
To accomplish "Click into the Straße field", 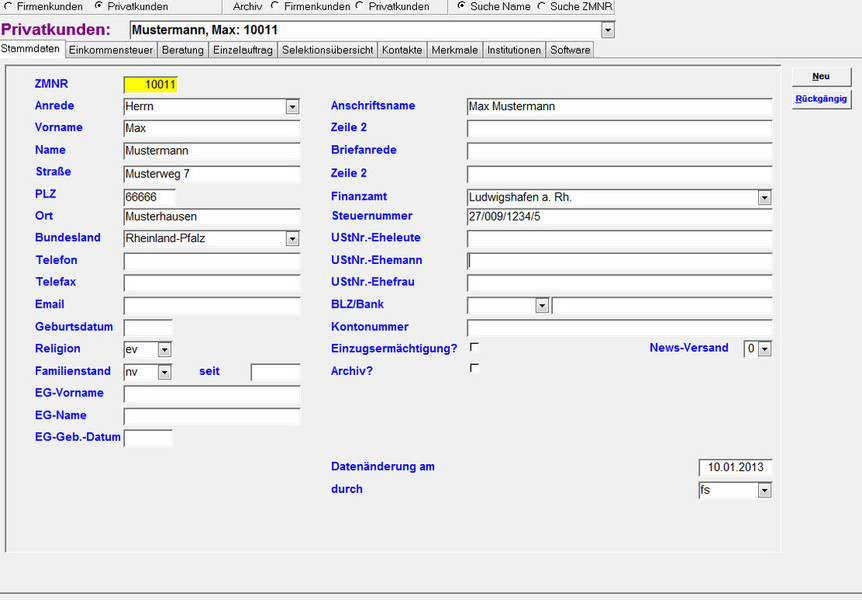I will click(x=212, y=174).
